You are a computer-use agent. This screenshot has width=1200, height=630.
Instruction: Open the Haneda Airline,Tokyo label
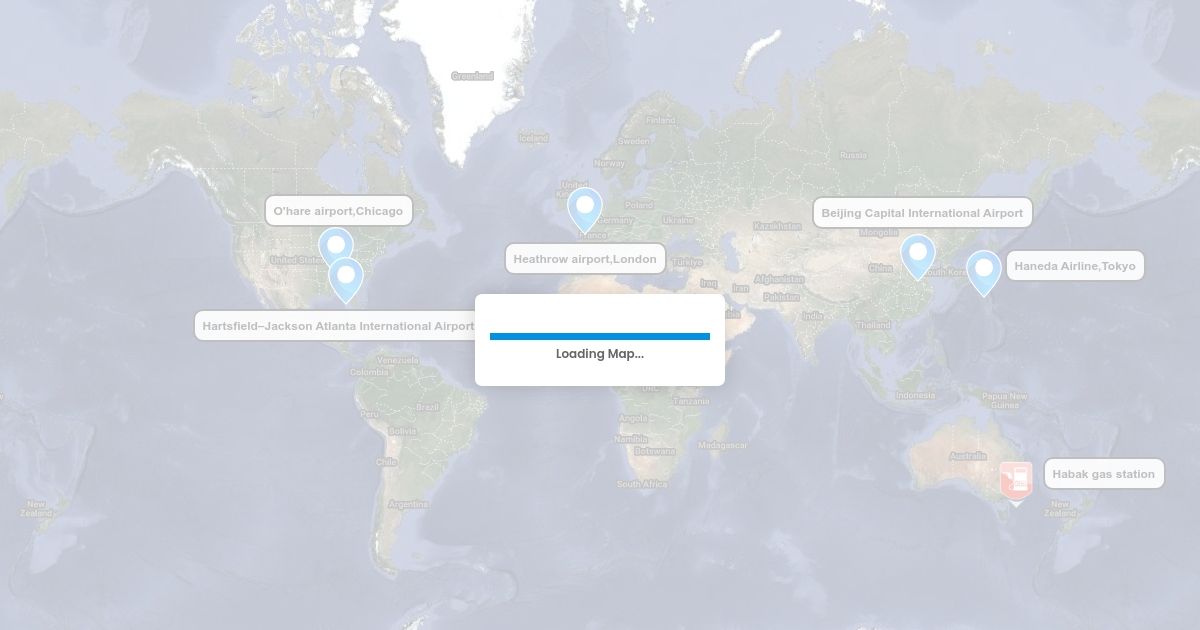[x=1075, y=266]
